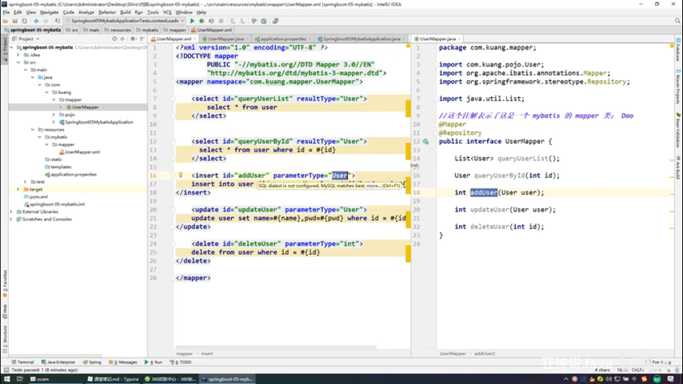Run the application with green play icon
Image resolution: width=683 pixels, height=384 pixels.
[x=192, y=21]
